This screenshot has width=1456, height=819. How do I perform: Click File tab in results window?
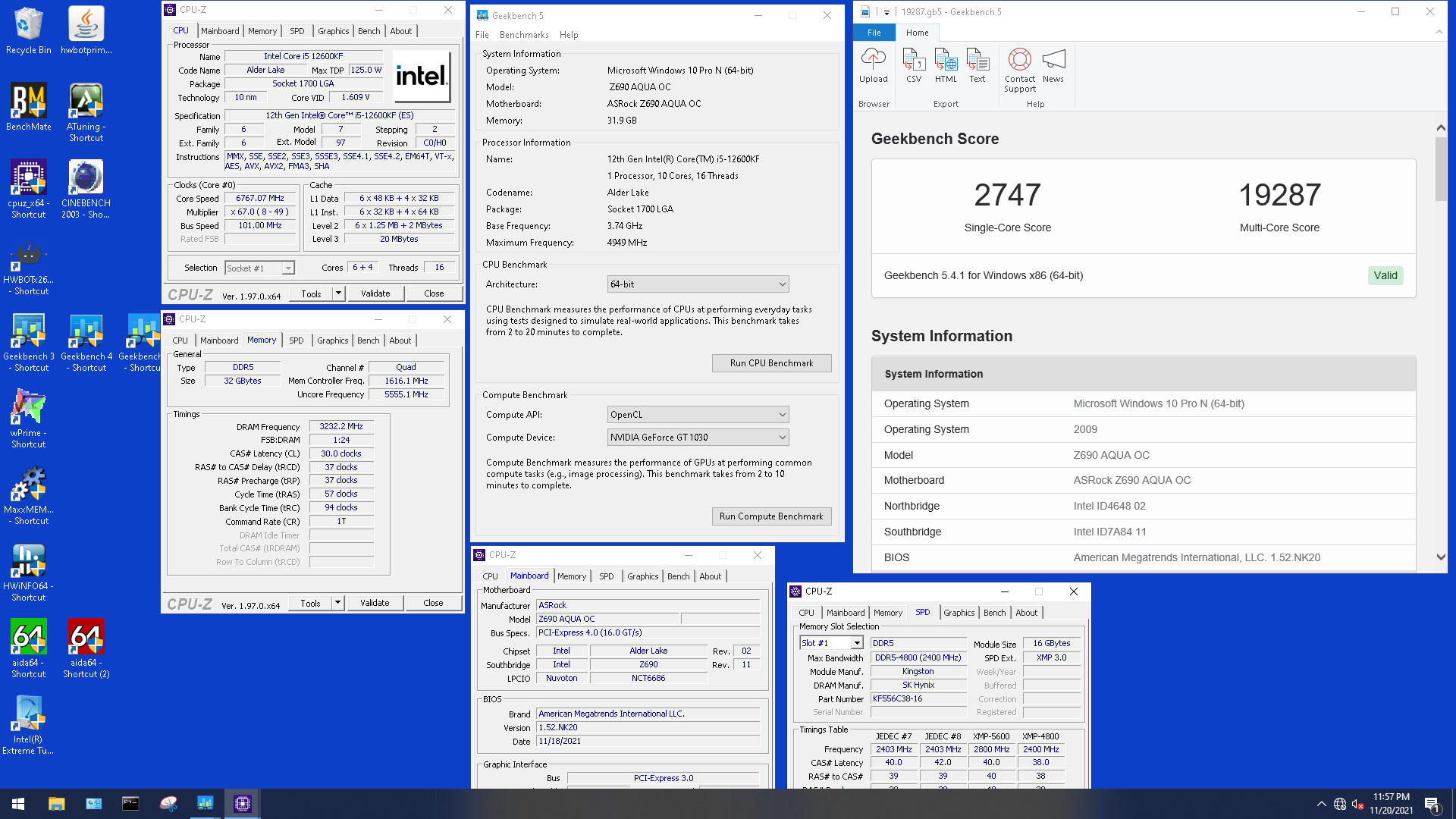pyautogui.click(x=874, y=33)
